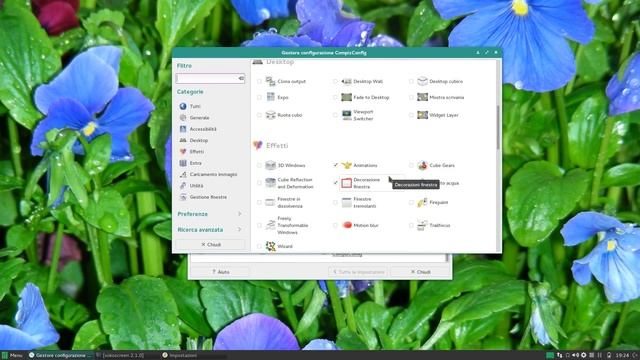Open the Clona output plugin icon
The image size is (640, 360).
point(270,81)
